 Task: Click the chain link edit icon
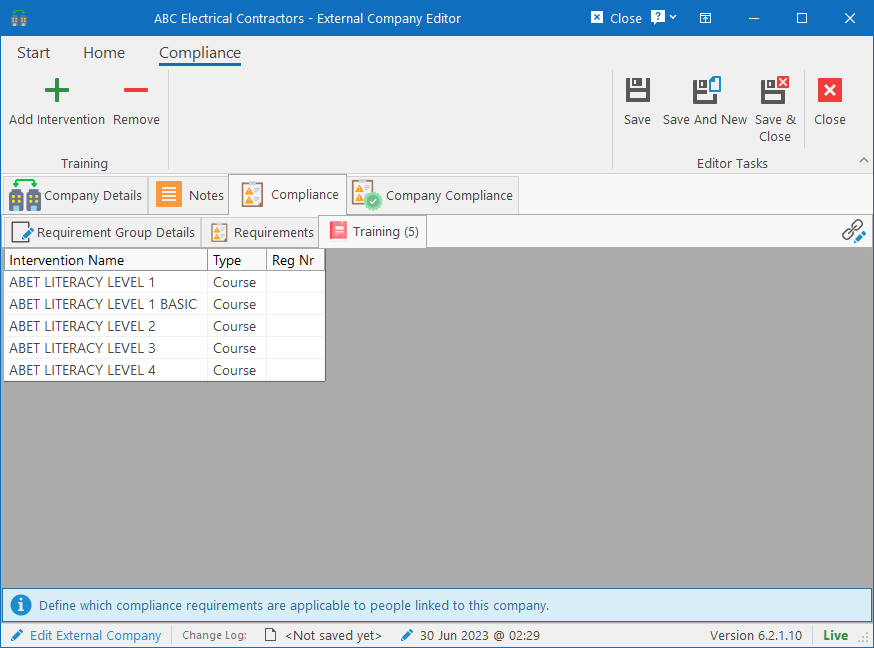tap(853, 231)
